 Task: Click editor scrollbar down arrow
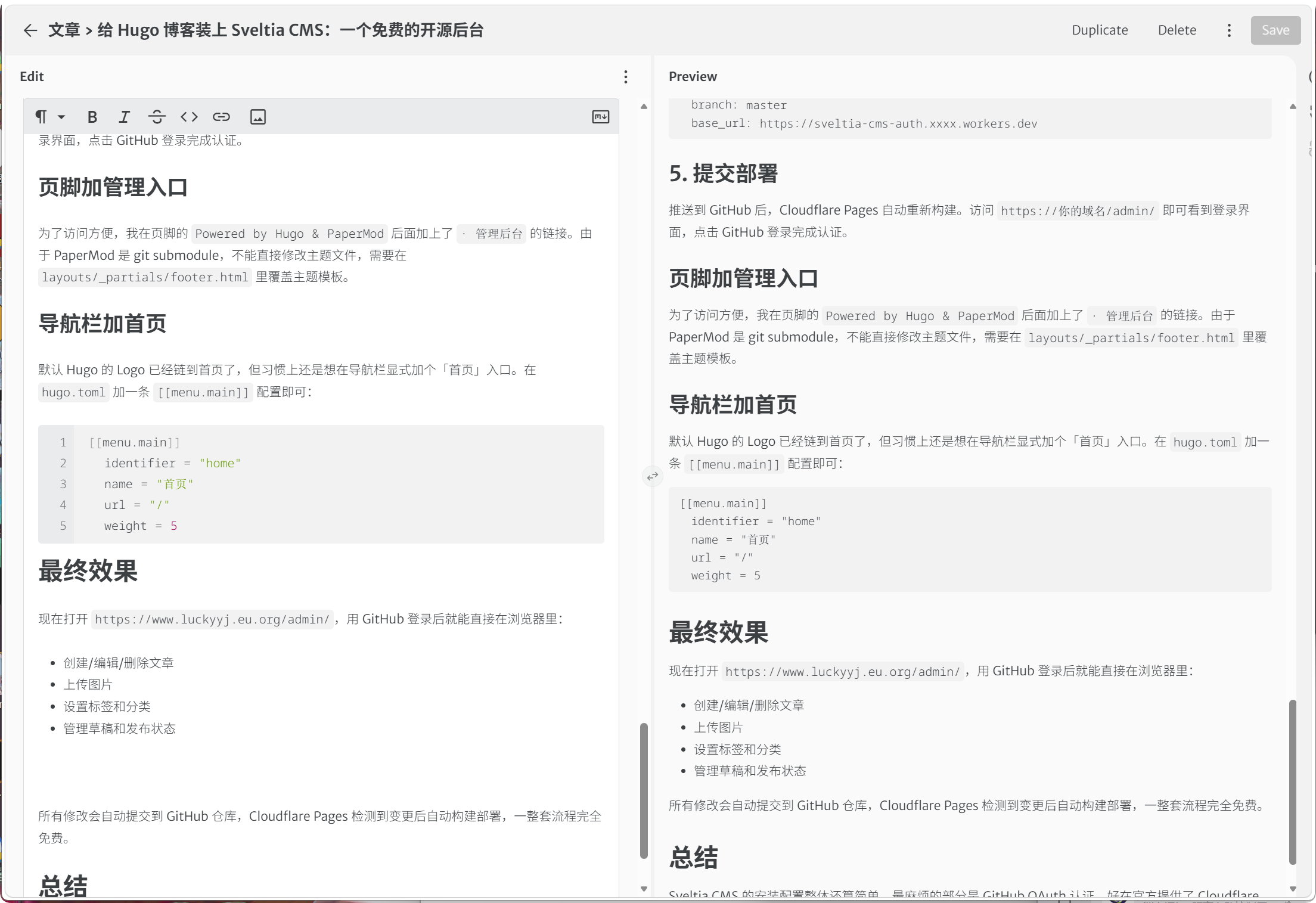[644, 889]
